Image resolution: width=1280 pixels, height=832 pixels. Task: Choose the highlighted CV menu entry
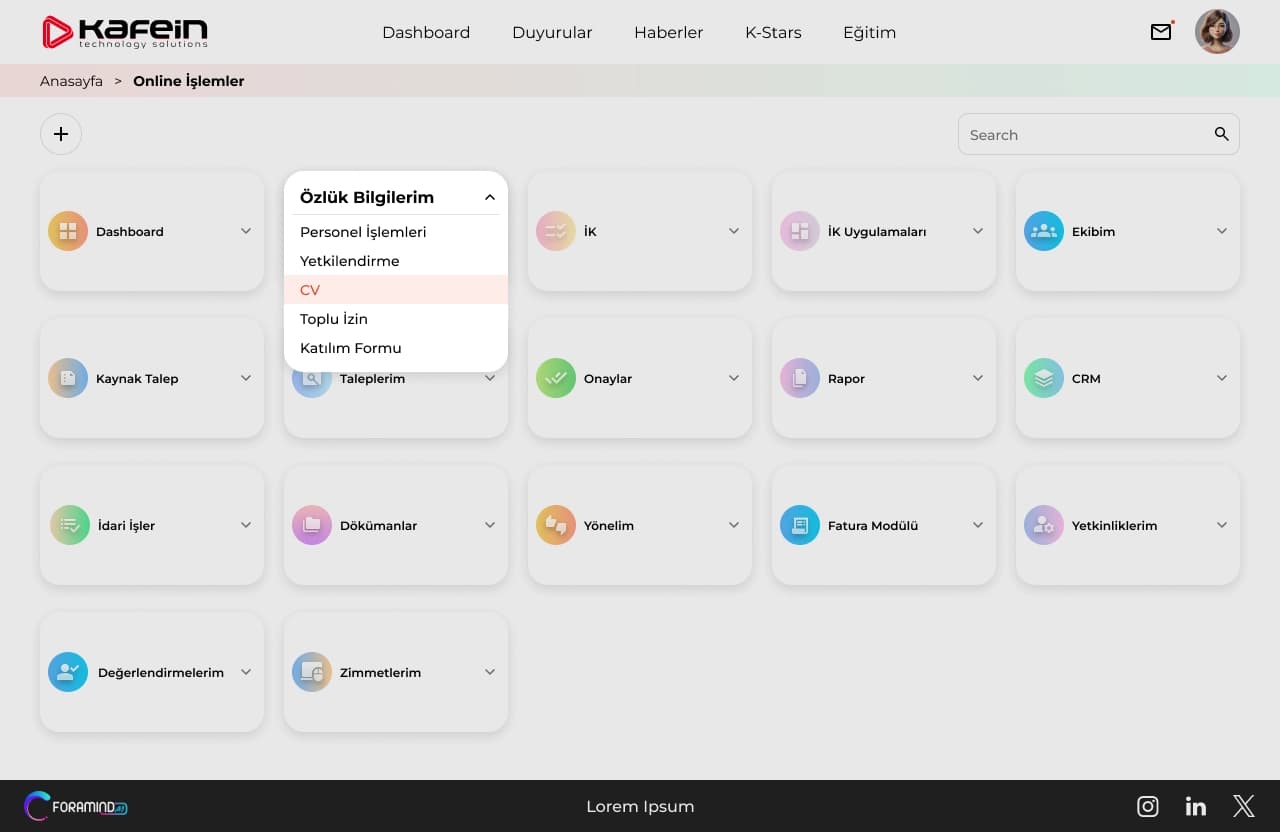pos(396,290)
